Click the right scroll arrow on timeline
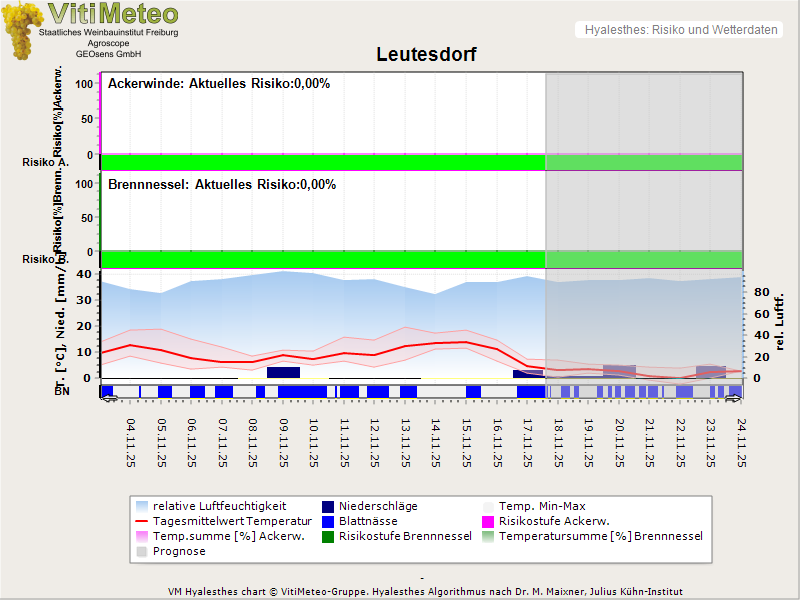The height and width of the screenshot is (600, 800). click(734, 398)
